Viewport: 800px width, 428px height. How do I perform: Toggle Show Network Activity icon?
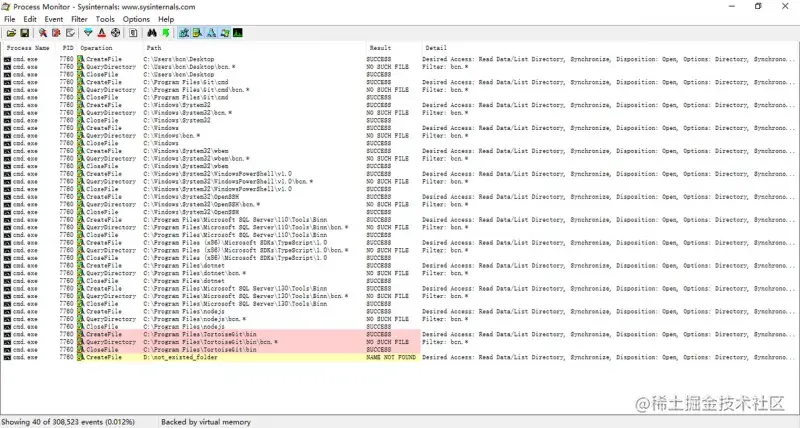[x=211, y=33]
